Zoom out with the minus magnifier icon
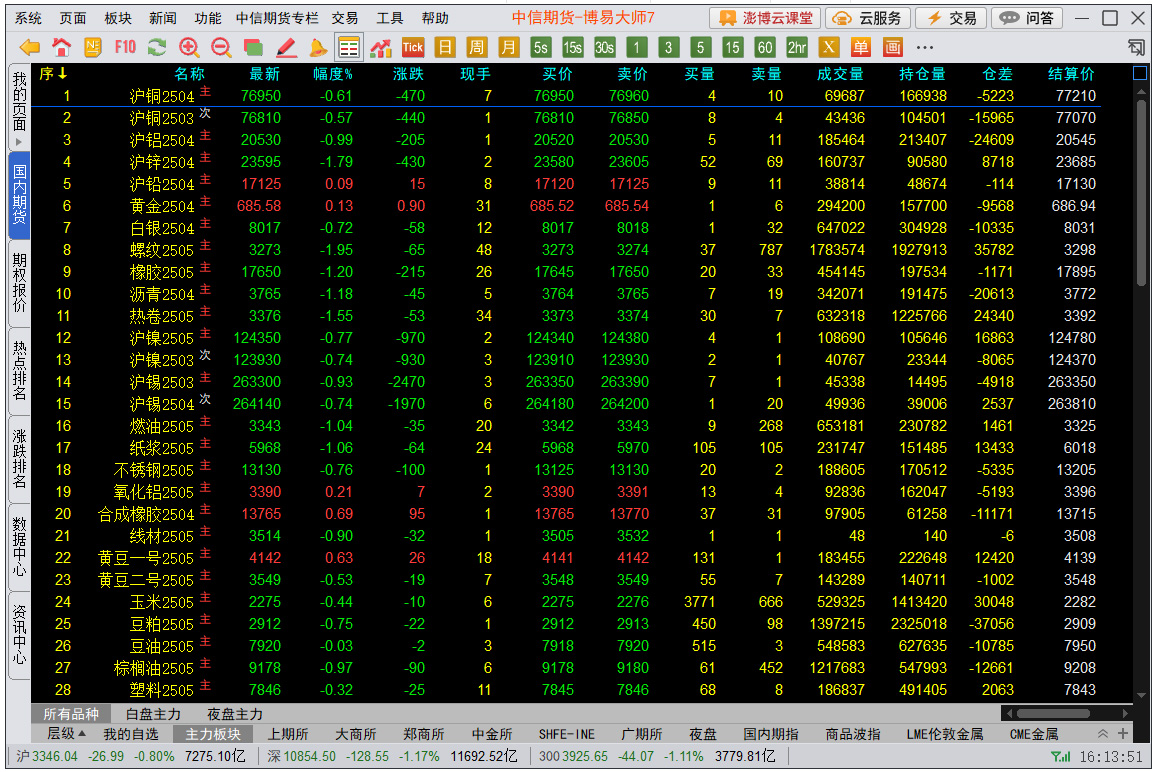Image resolution: width=1158 pixels, height=772 pixels. tap(221, 48)
